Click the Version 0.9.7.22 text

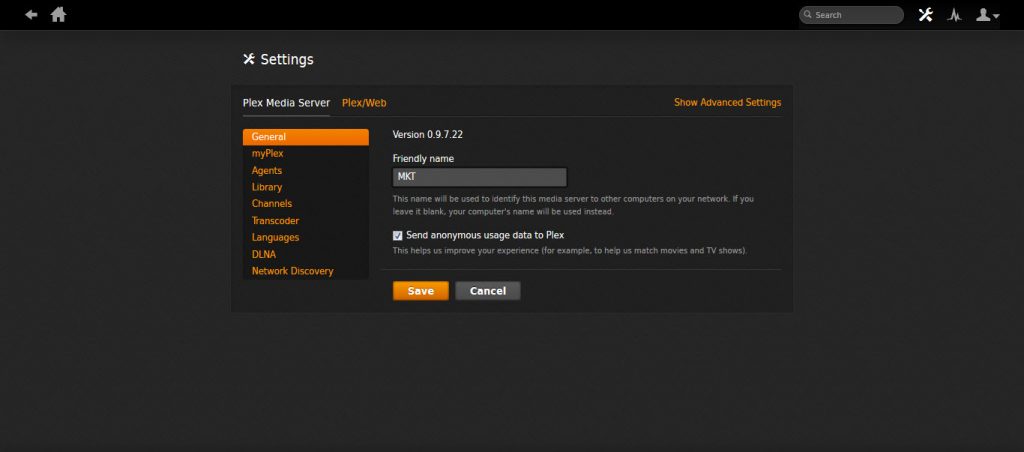(428, 135)
